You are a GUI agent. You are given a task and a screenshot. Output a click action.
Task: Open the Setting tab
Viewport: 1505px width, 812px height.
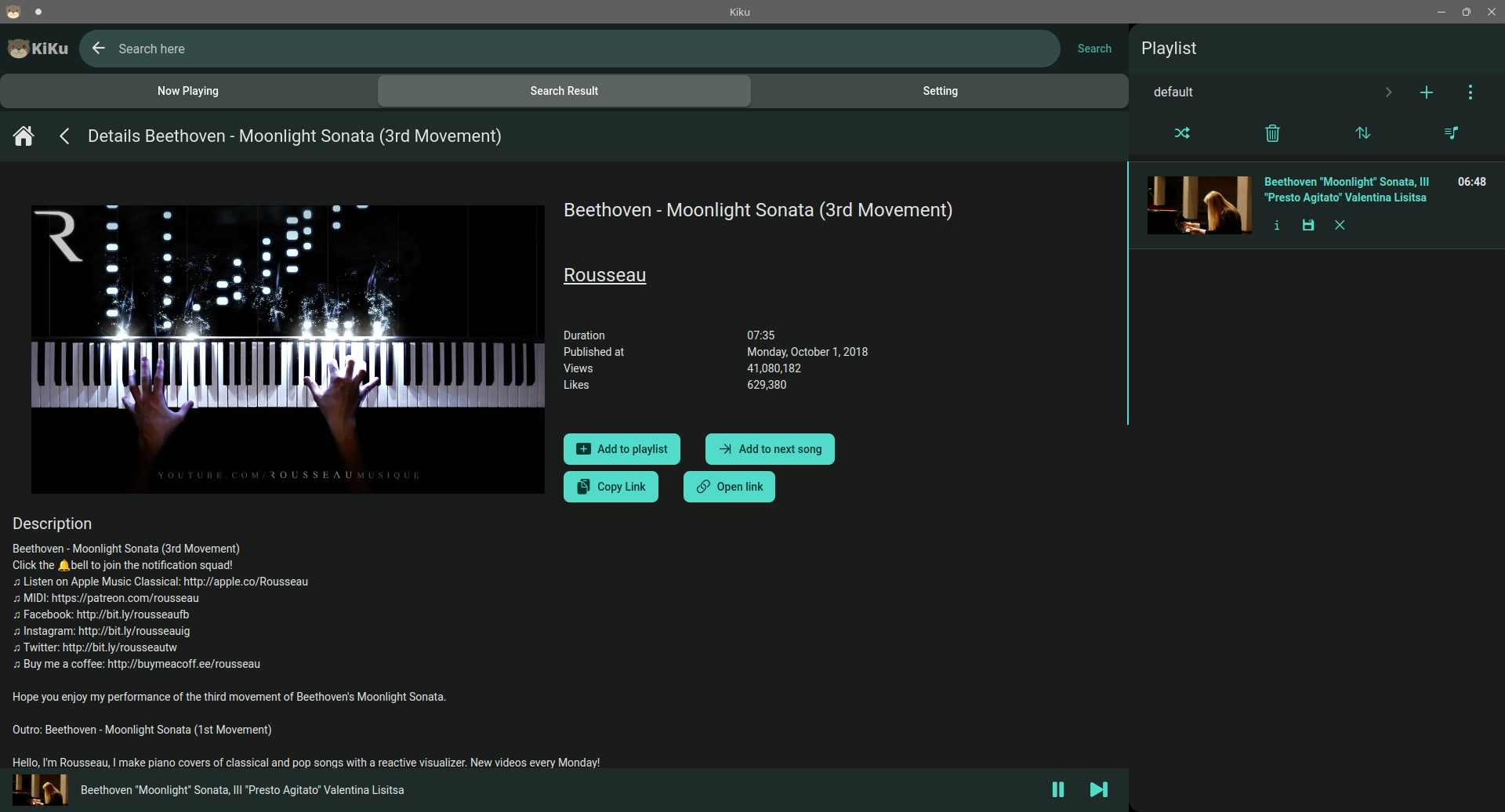pos(940,91)
